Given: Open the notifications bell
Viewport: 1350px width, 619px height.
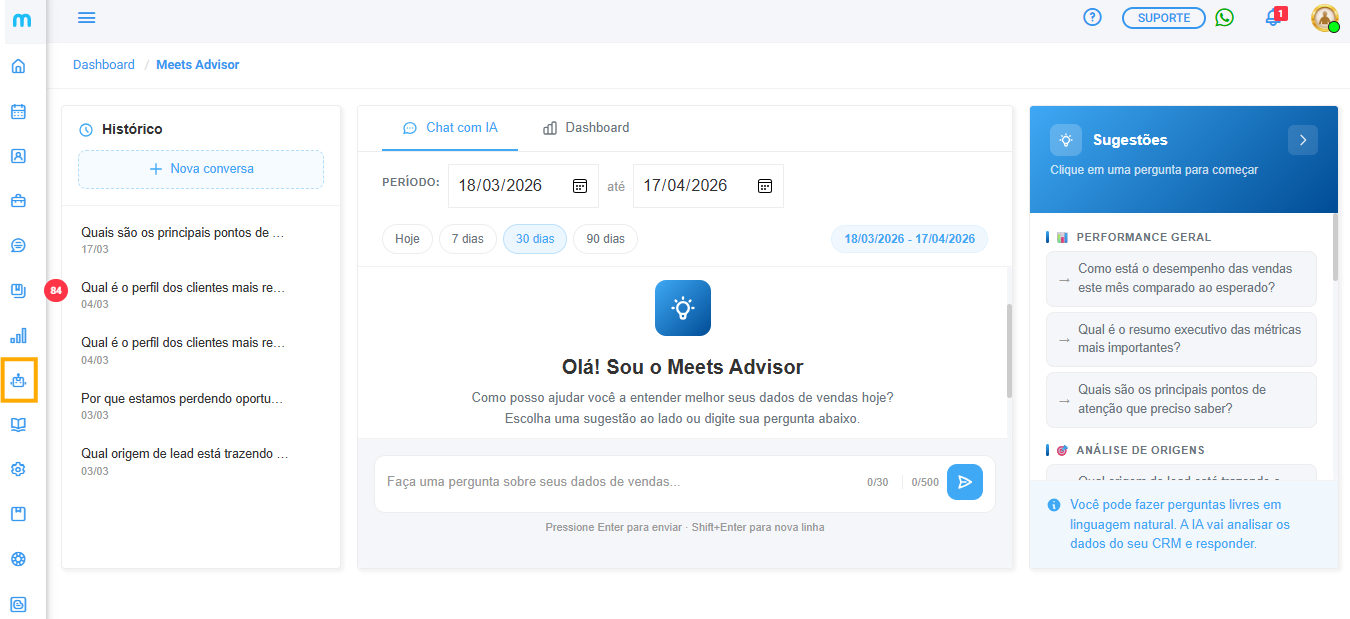Looking at the screenshot, I should (1273, 18).
